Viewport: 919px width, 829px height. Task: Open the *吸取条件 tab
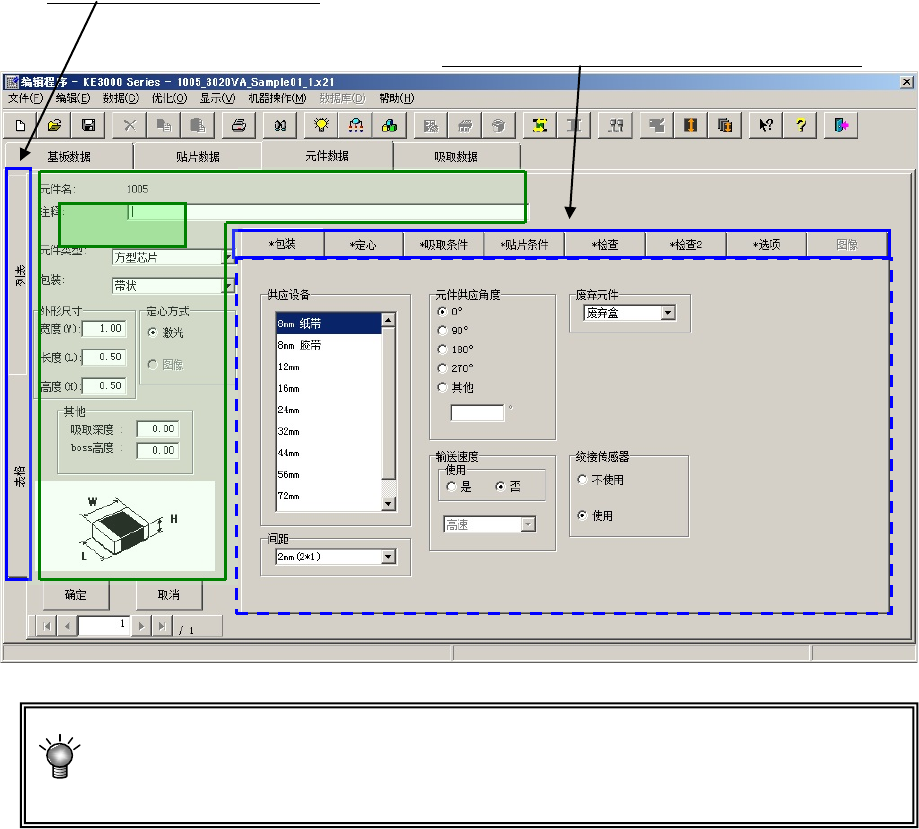tap(444, 244)
